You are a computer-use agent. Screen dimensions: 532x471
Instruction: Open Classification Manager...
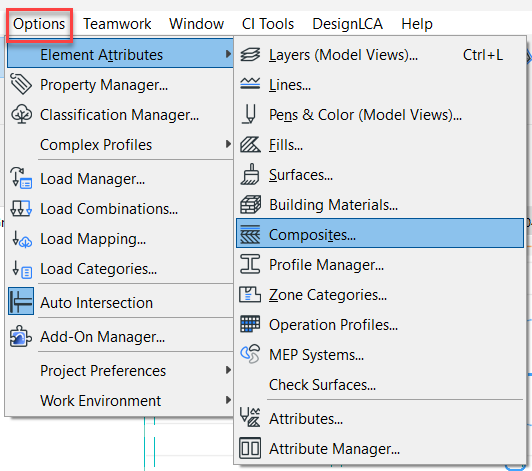tap(119, 115)
